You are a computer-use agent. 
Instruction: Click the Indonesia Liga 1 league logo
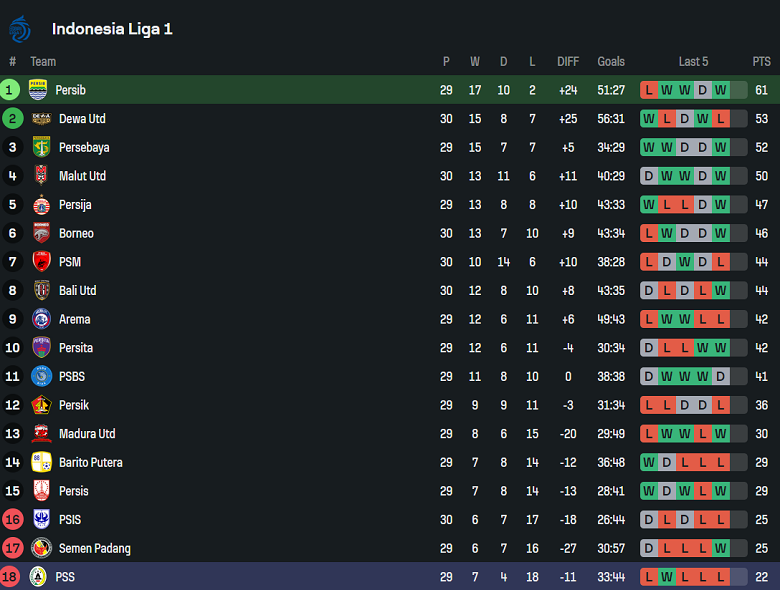19,29
